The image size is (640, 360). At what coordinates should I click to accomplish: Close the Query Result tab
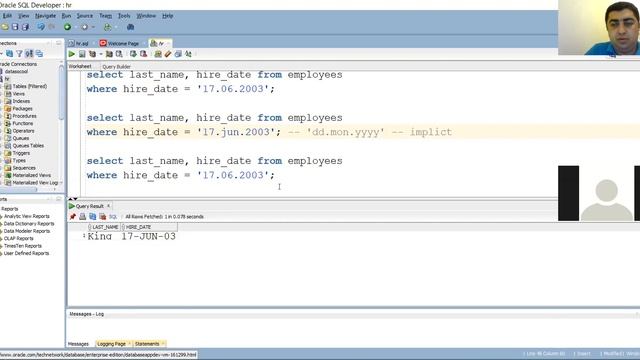(x=109, y=206)
